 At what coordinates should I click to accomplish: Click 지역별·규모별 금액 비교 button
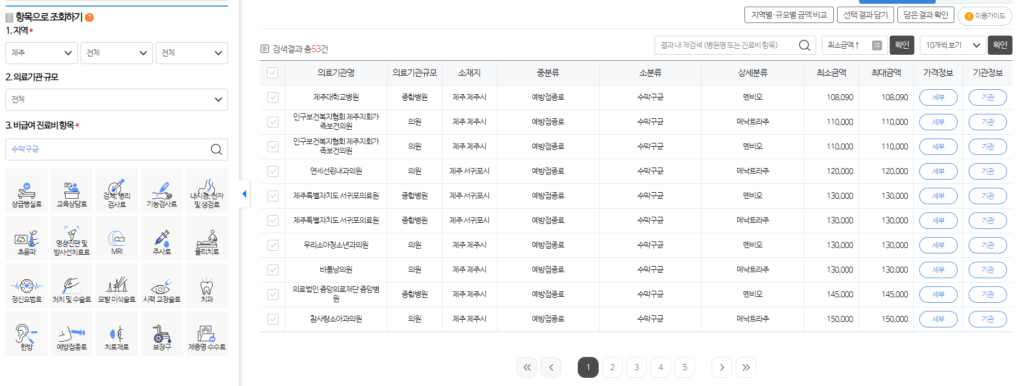pyautogui.click(x=789, y=14)
